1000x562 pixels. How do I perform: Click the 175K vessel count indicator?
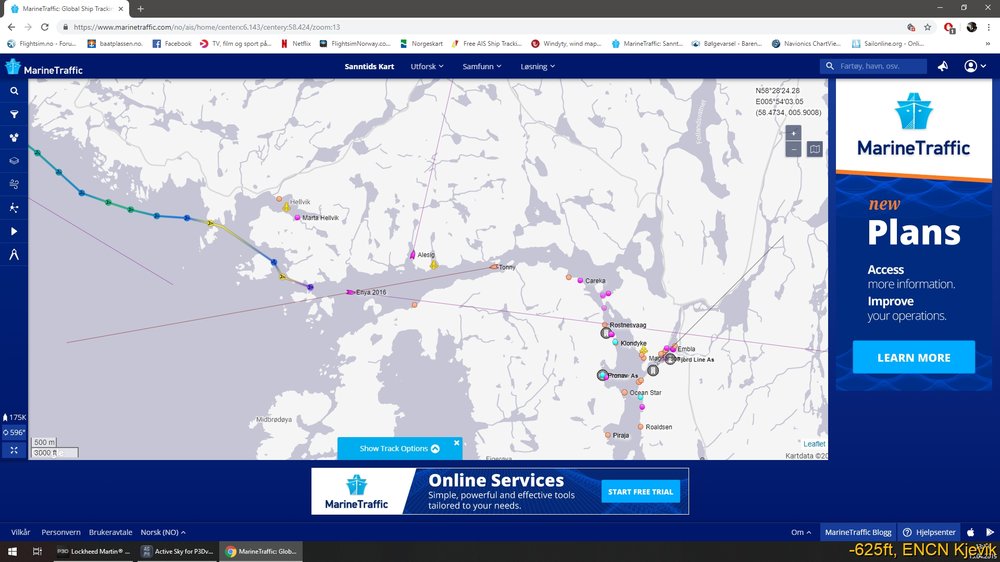point(14,417)
